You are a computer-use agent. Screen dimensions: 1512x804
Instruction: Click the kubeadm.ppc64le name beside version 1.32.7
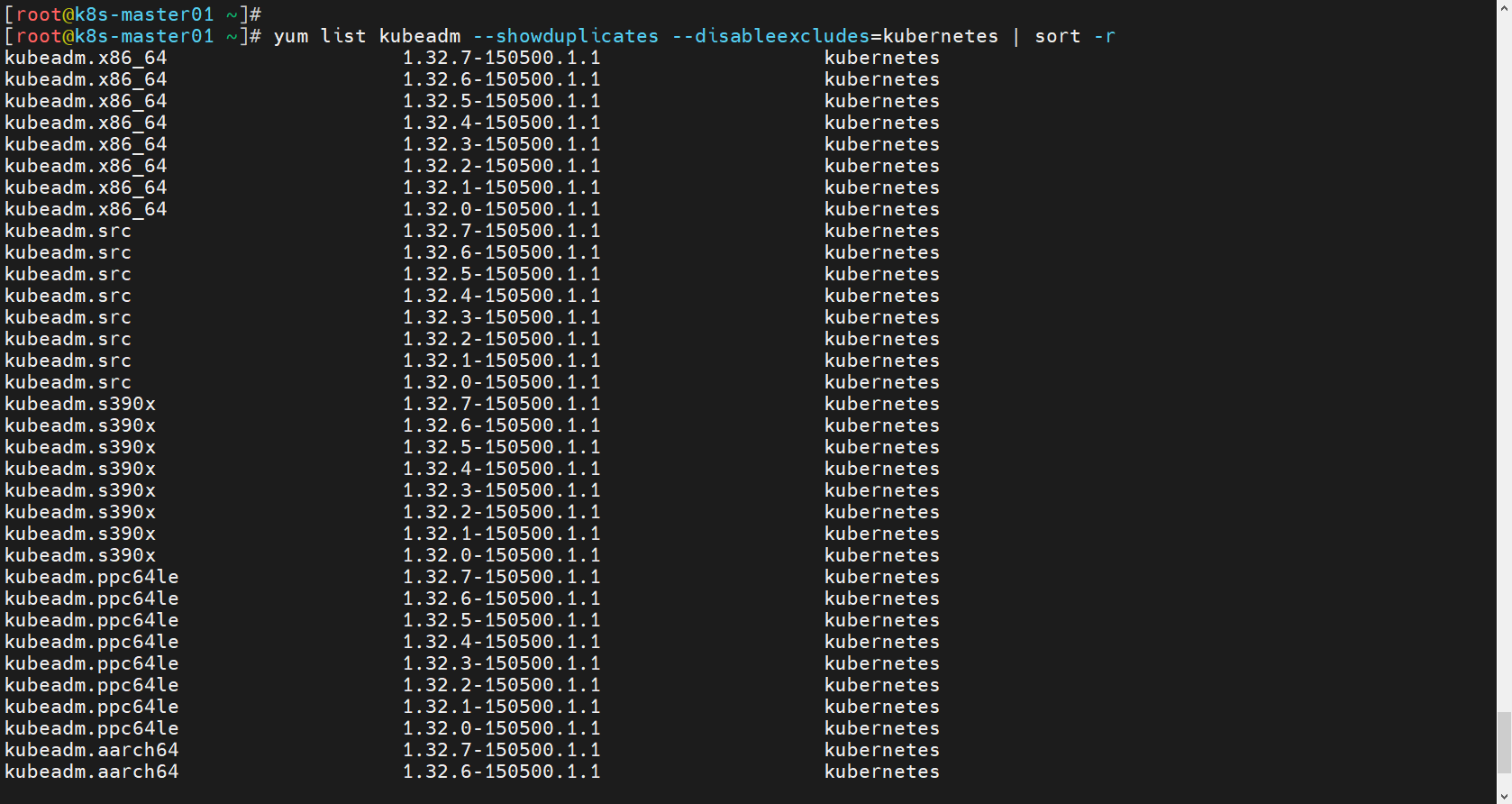(x=92, y=577)
